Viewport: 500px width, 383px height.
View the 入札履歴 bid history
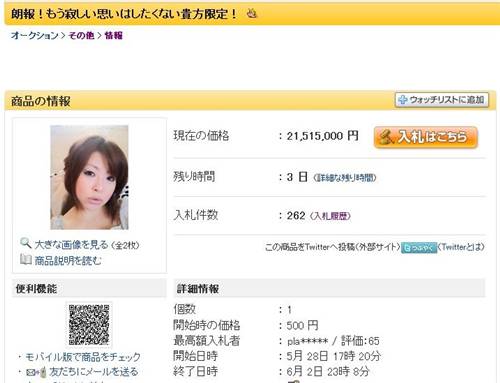[330, 216]
